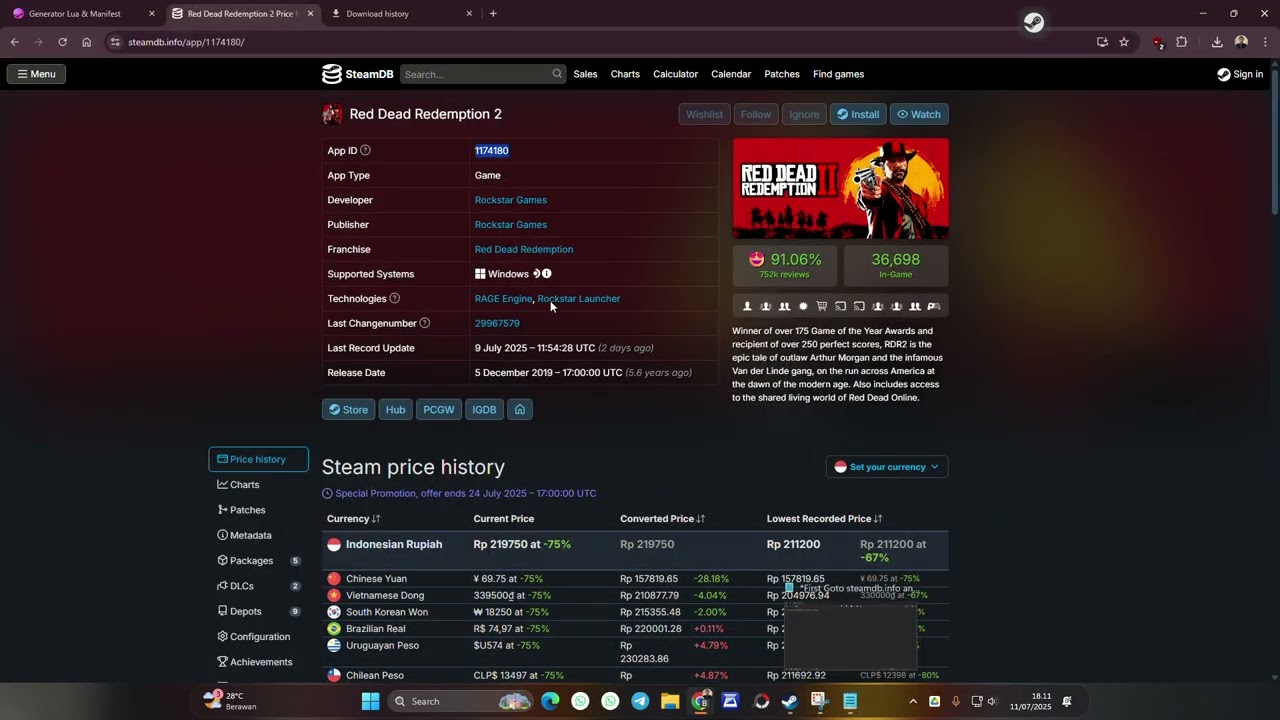Click the Steam Achievements sun-shaped icon
This screenshot has height=720, width=1280.
[803, 306]
